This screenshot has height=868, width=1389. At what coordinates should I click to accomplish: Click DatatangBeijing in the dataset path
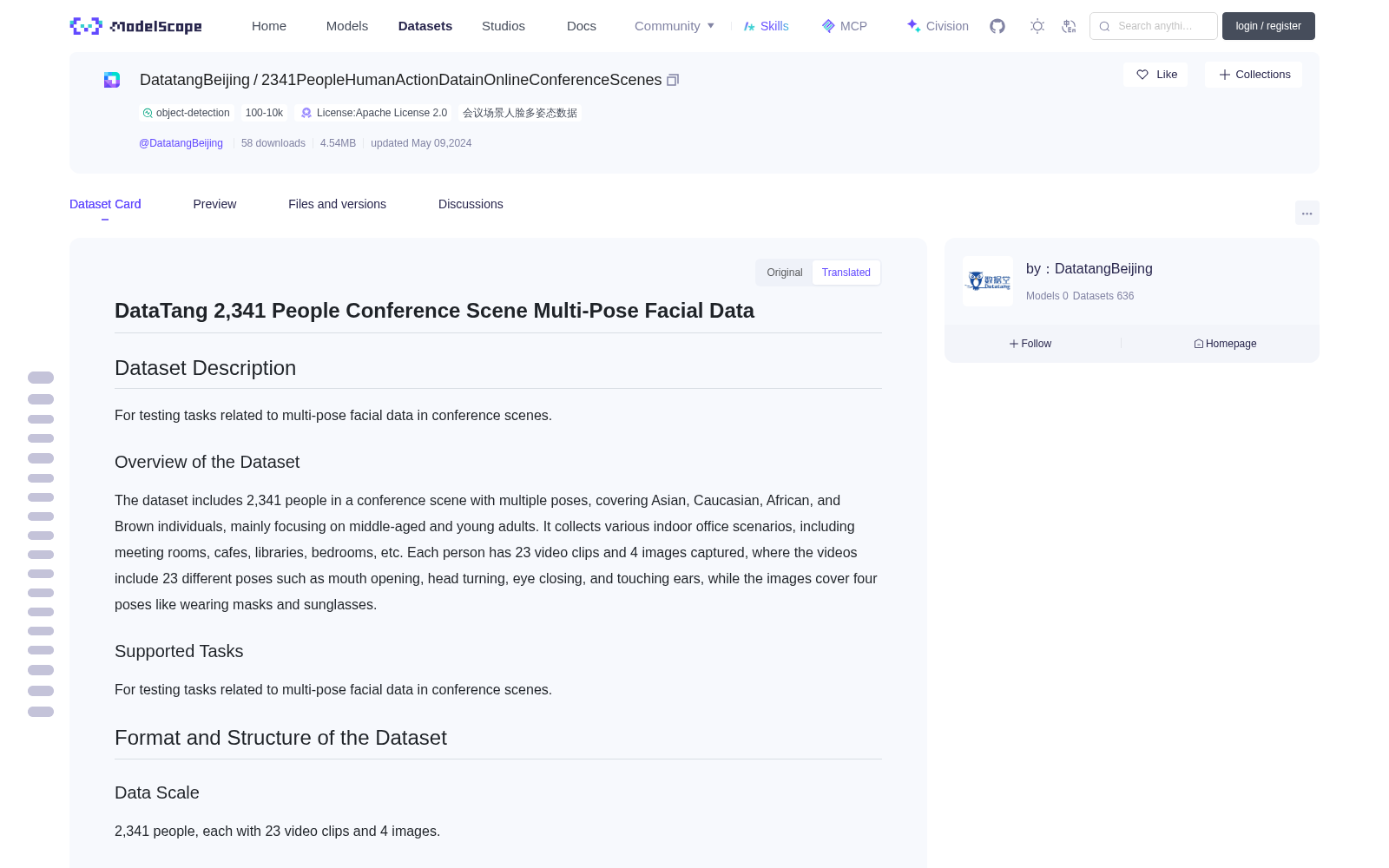pos(194,80)
